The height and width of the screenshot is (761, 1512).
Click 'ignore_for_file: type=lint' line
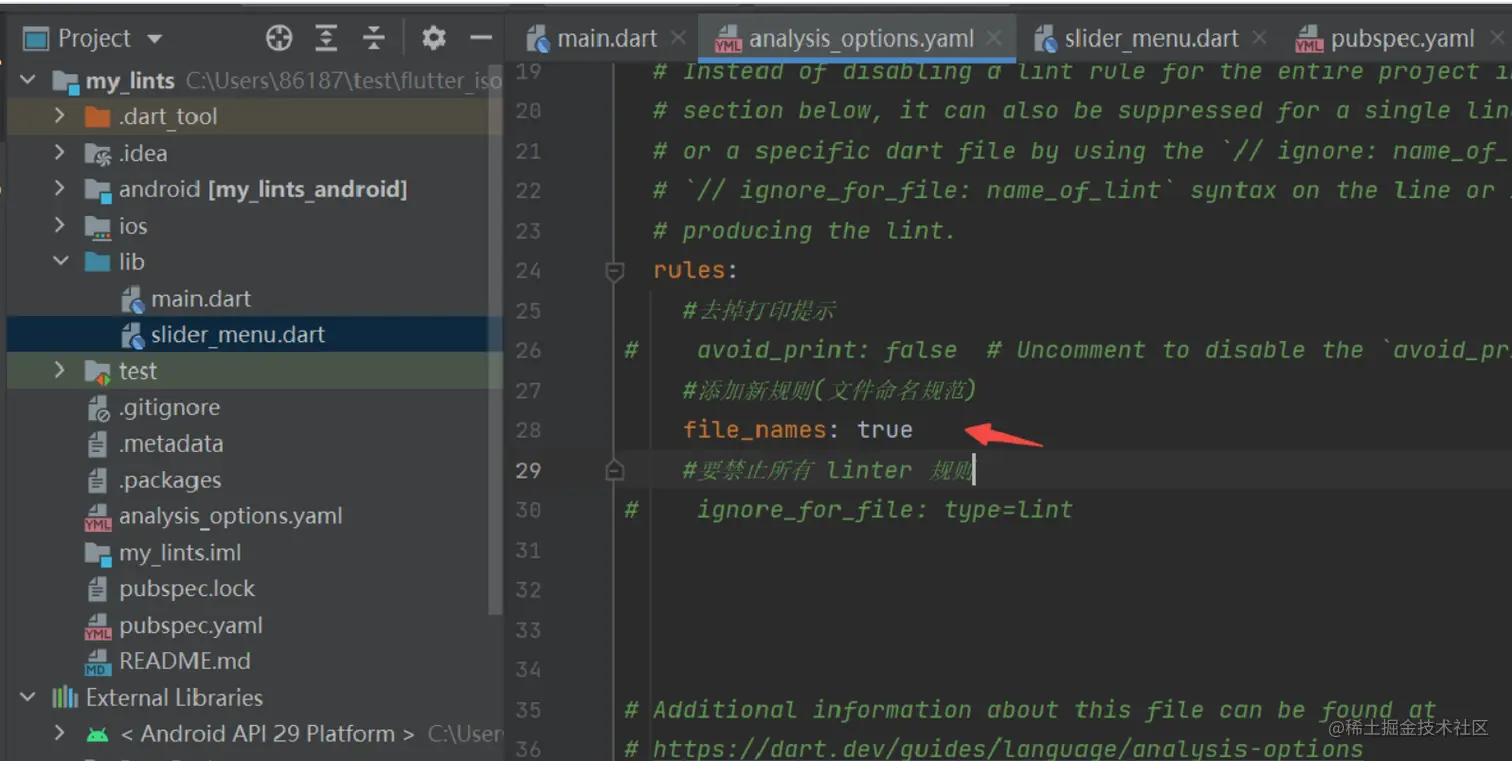885,510
